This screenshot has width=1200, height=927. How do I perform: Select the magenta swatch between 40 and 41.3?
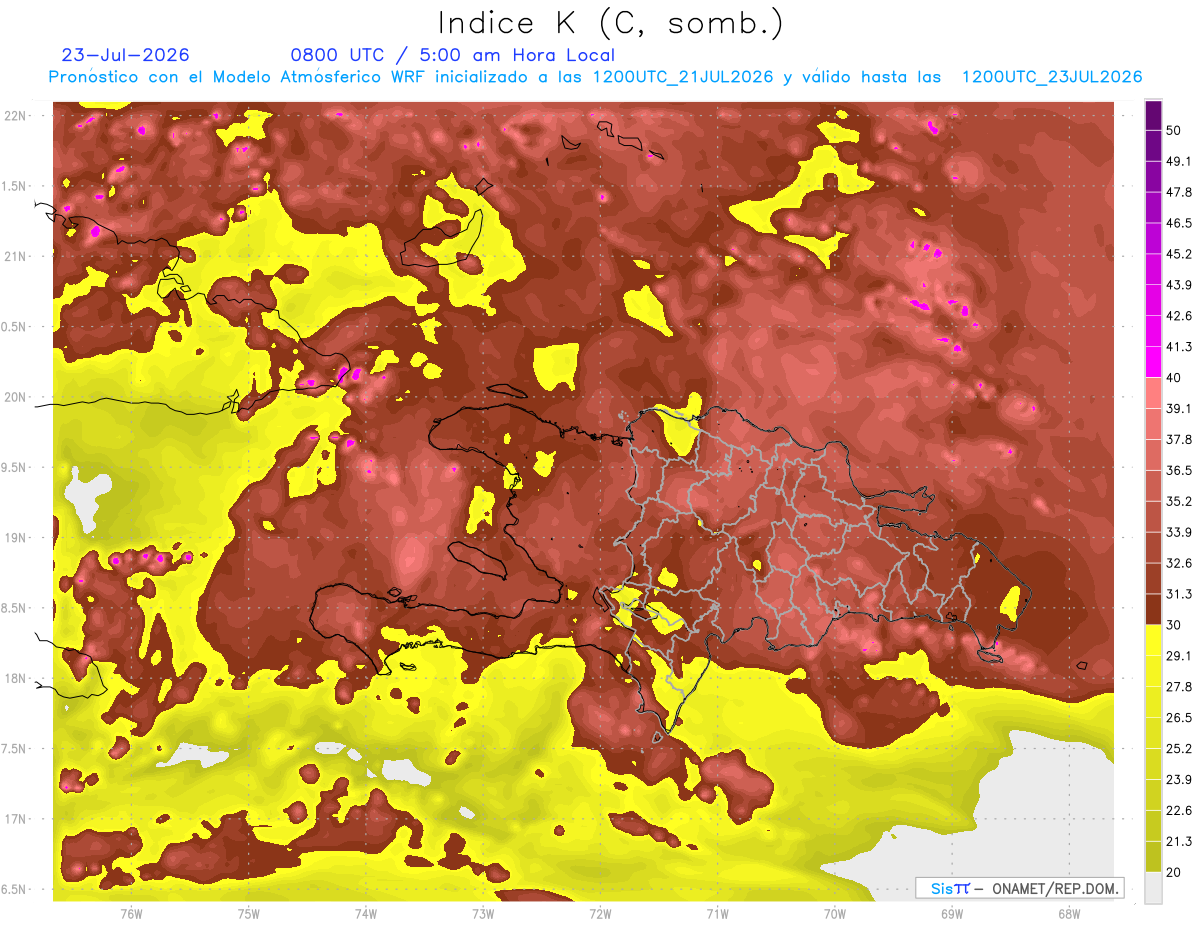tap(1153, 362)
